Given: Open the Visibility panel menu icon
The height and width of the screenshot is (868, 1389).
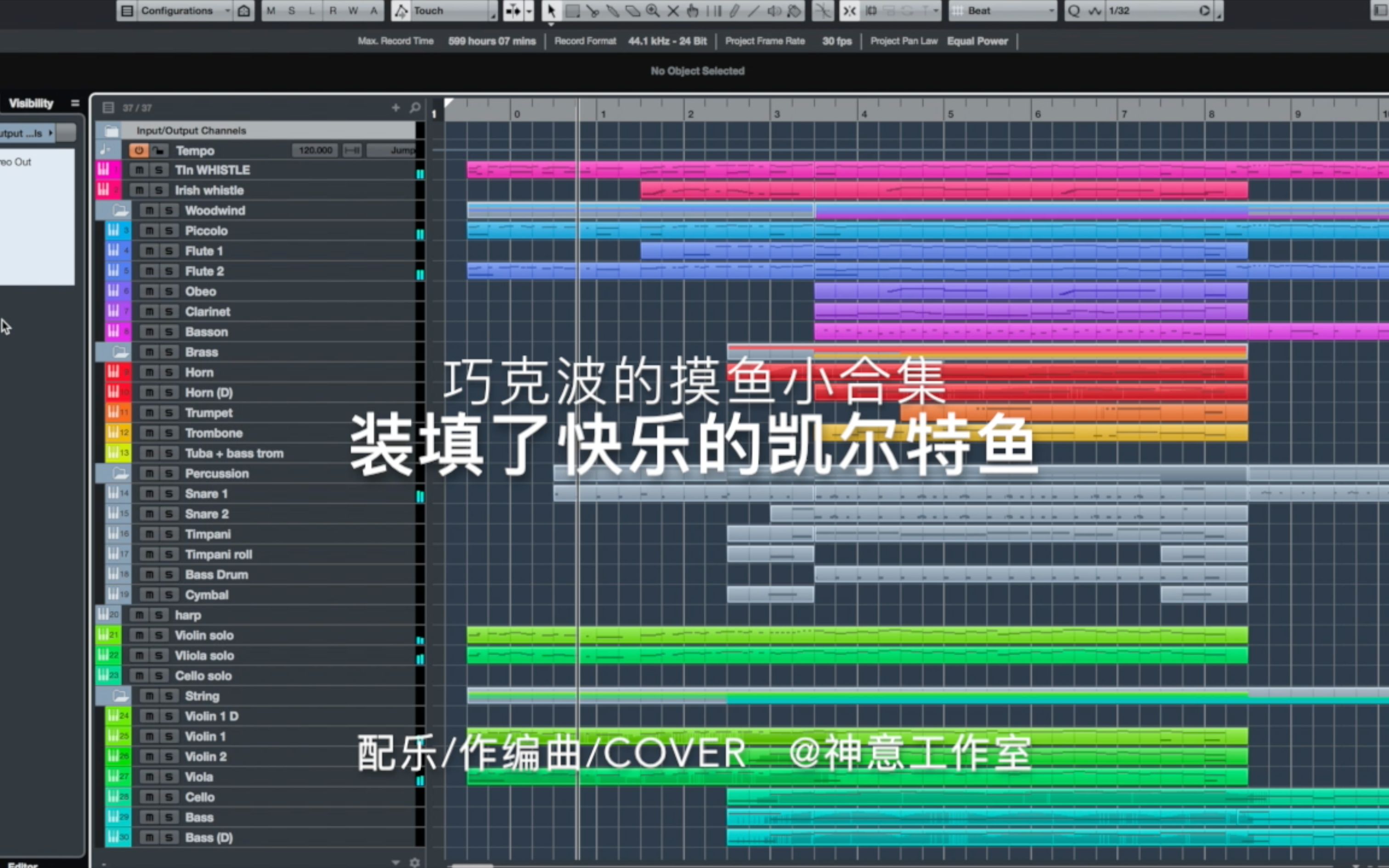Looking at the screenshot, I should coord(74,103).
